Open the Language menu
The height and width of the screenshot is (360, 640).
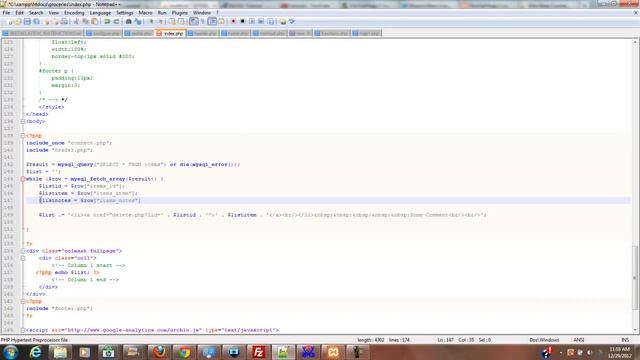[100, 13]
